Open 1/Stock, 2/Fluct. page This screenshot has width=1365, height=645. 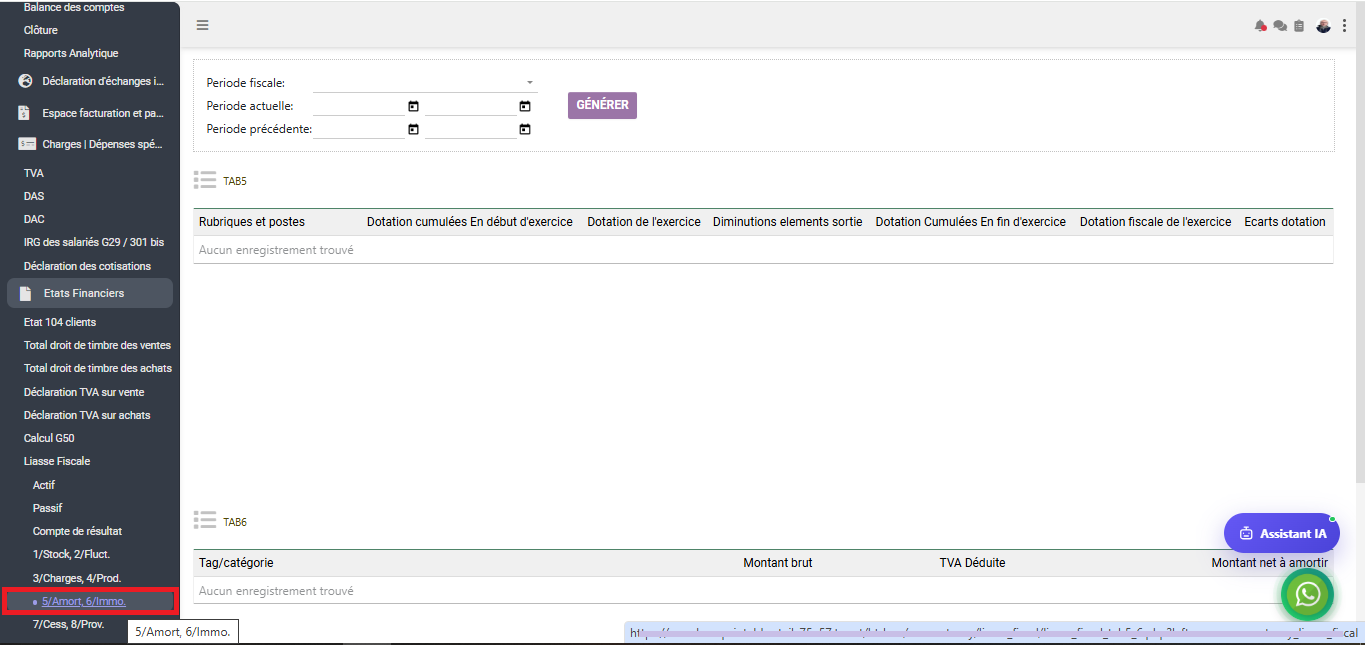71,554
